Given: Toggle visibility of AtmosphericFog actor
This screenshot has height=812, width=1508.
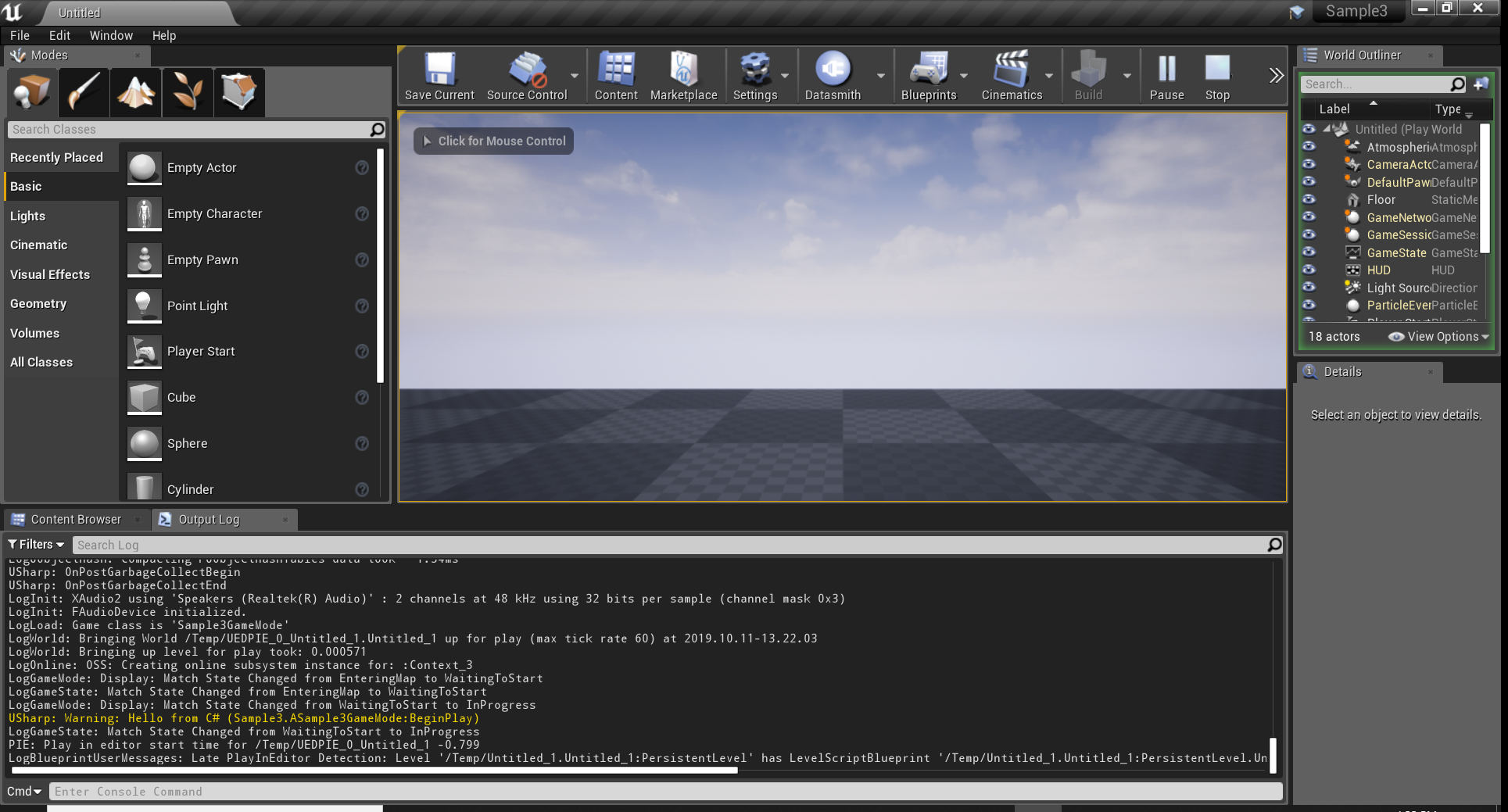Looking at the screenshot, I should coord(1309,147).
